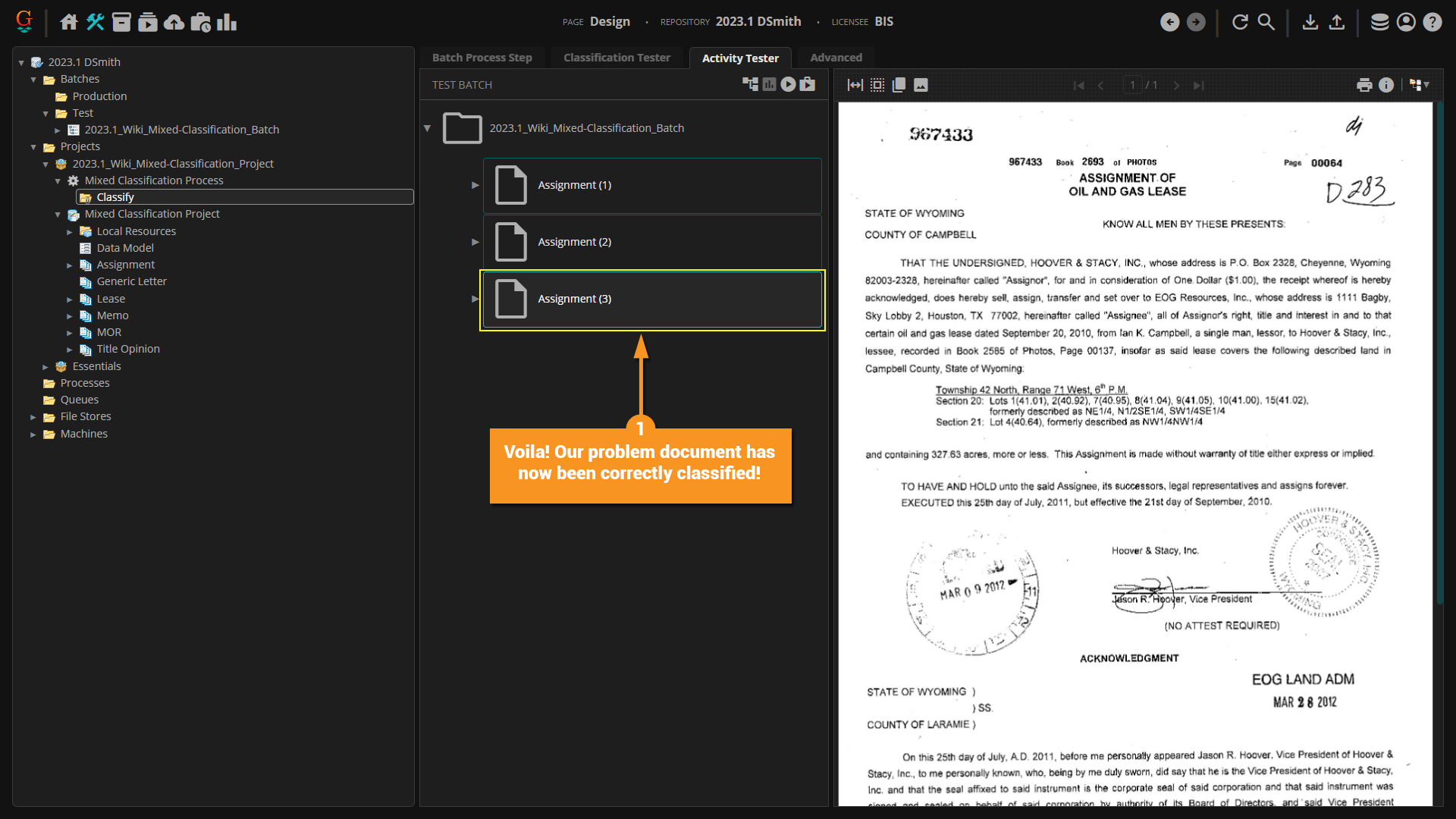Toggle the selection region icon in viewer

(877, 85)
